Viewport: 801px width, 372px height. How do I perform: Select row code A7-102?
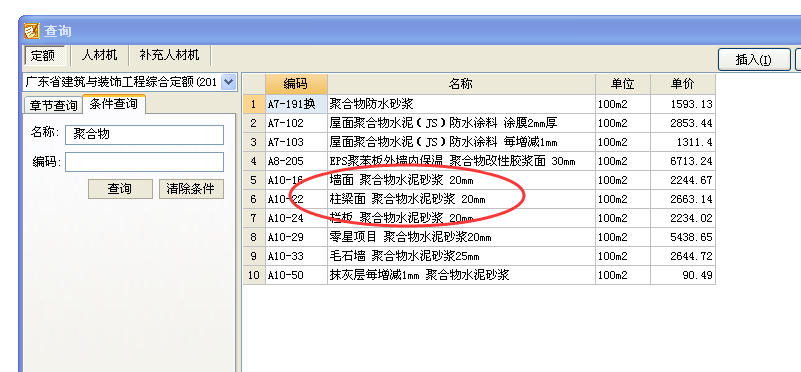(x=296, y=123)
